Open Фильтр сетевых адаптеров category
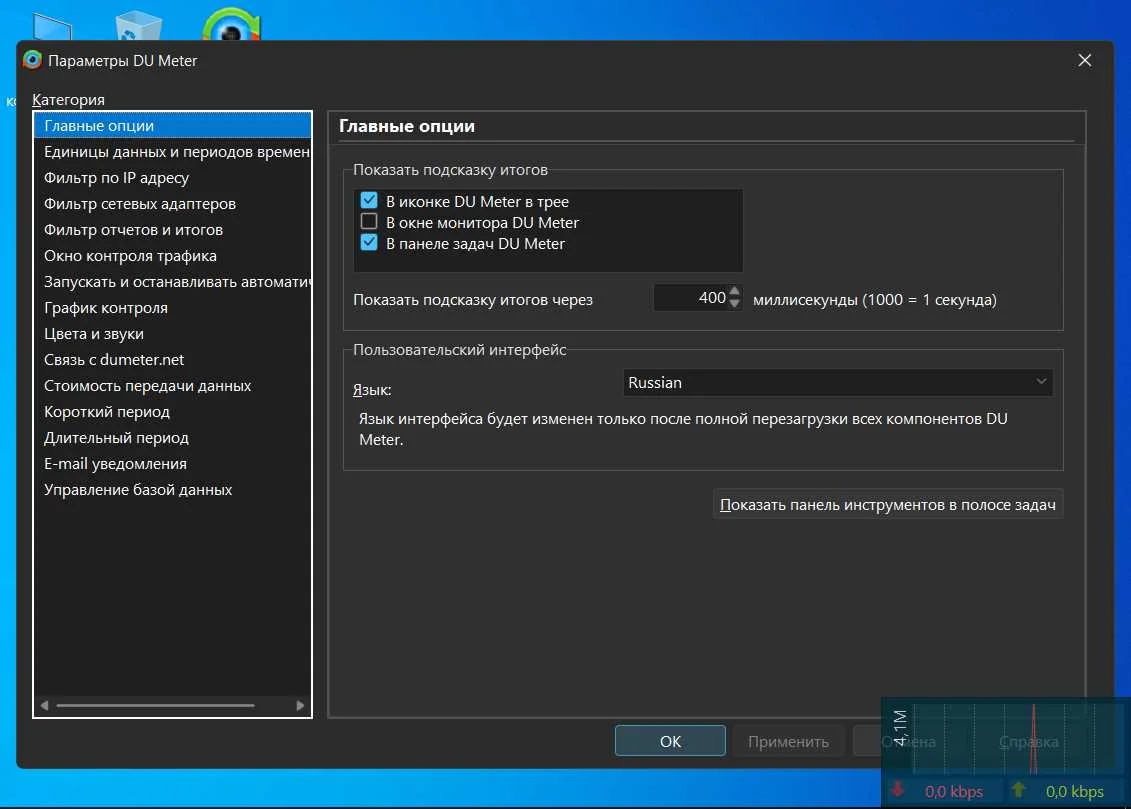1131x809 pixels. point(172,203)
